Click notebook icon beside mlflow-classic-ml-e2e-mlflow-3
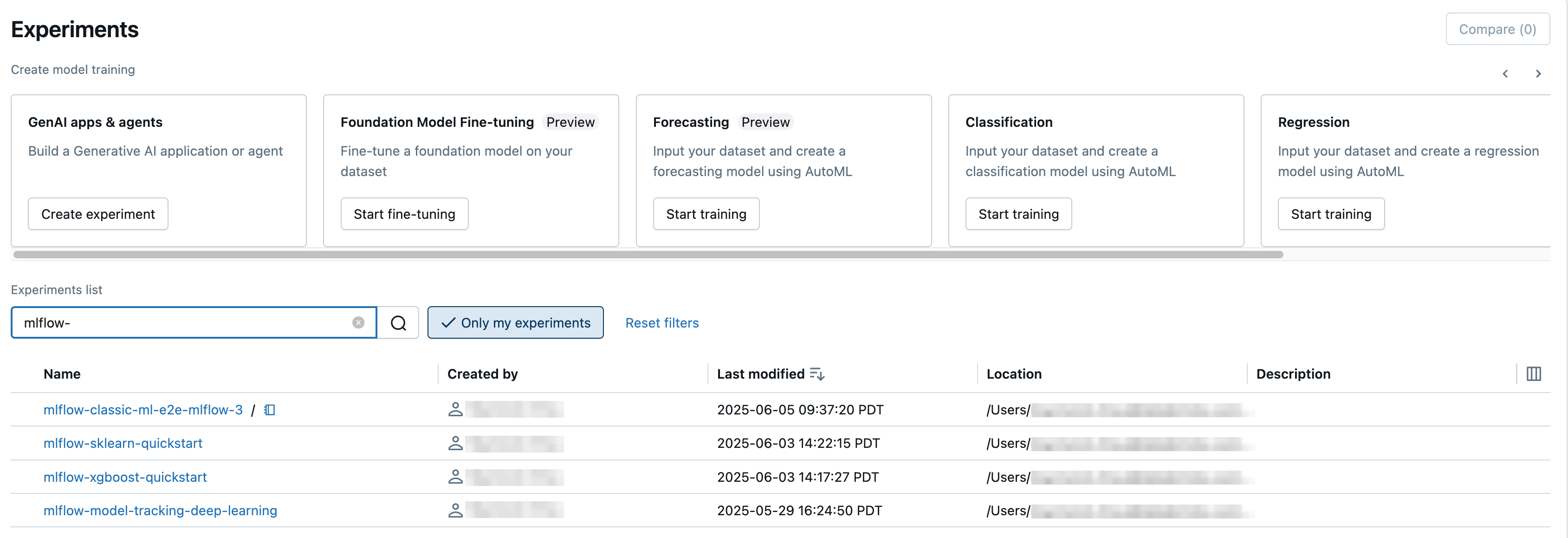 tap(270, 410)
